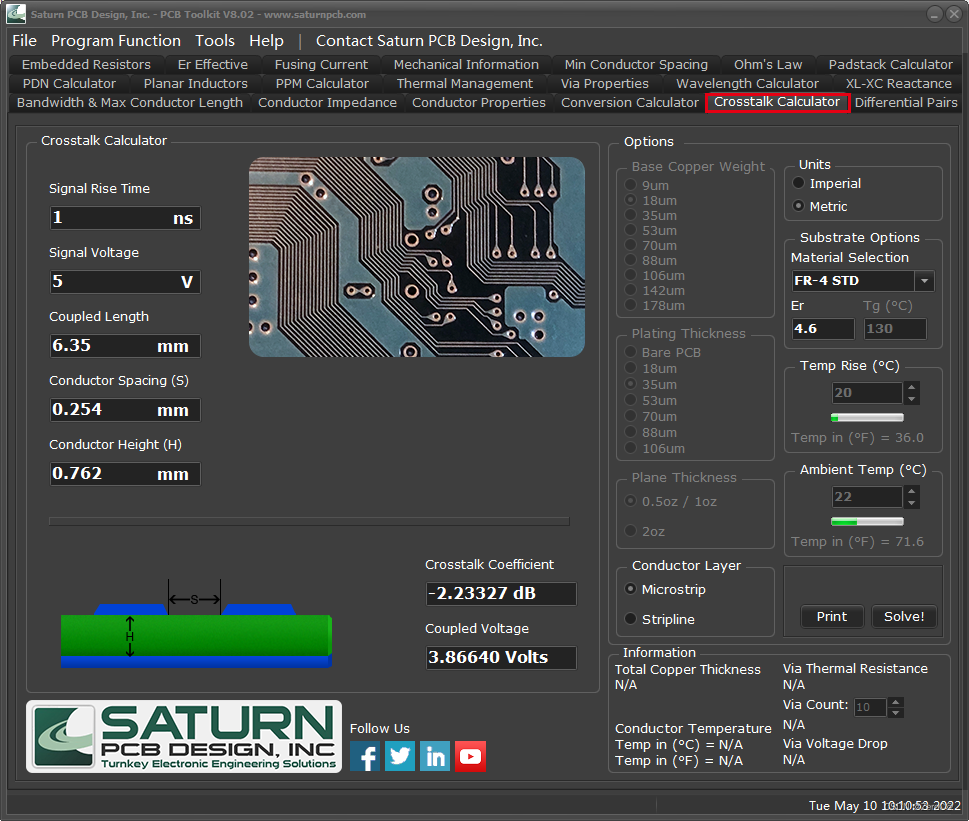Open the Tools menu
969x821 pixels.
pyautogui.click(x=214, y=41)
